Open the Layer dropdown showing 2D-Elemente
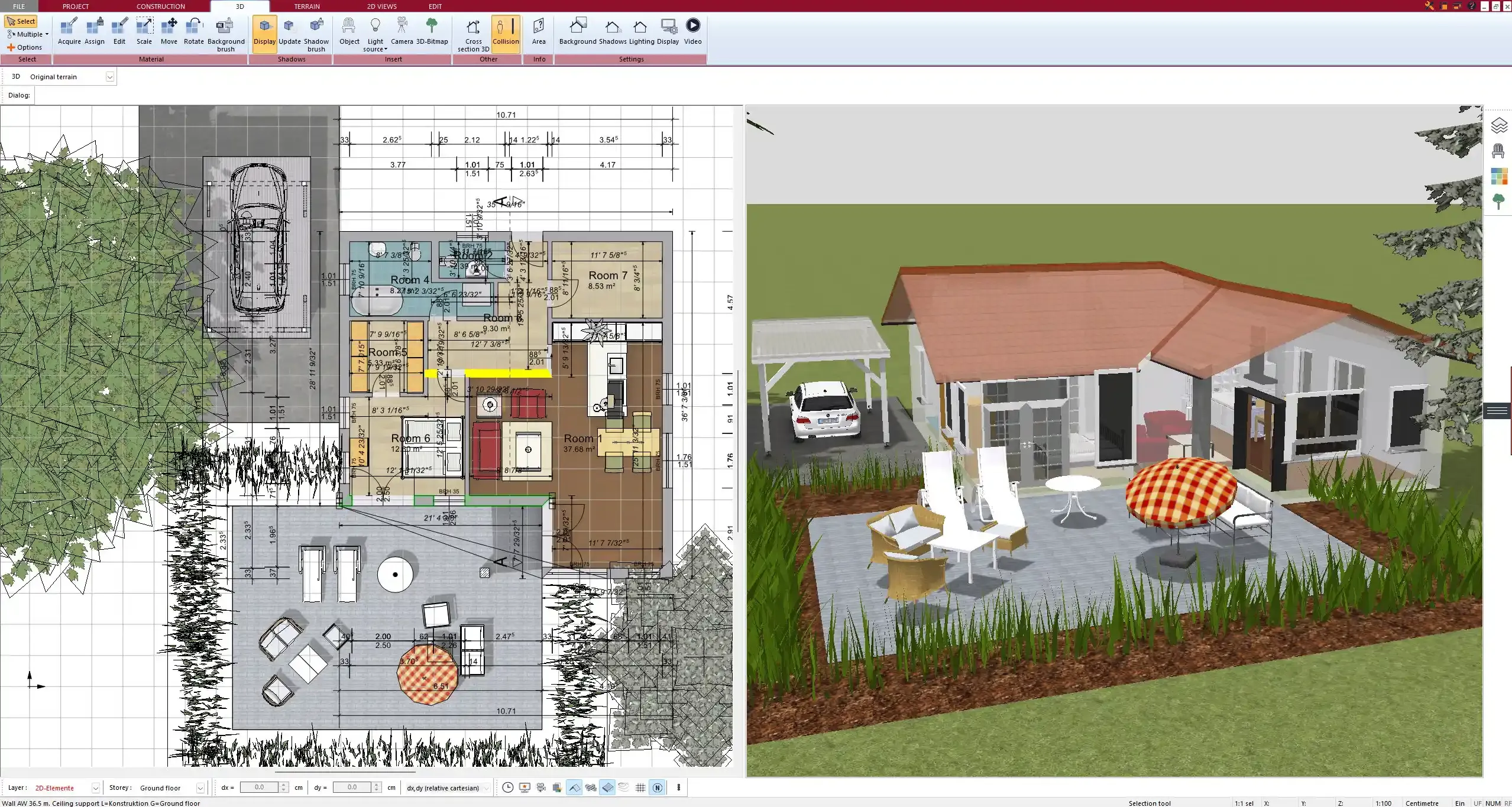Screen dimensions: 1512x807 click(x=95, y=787)
